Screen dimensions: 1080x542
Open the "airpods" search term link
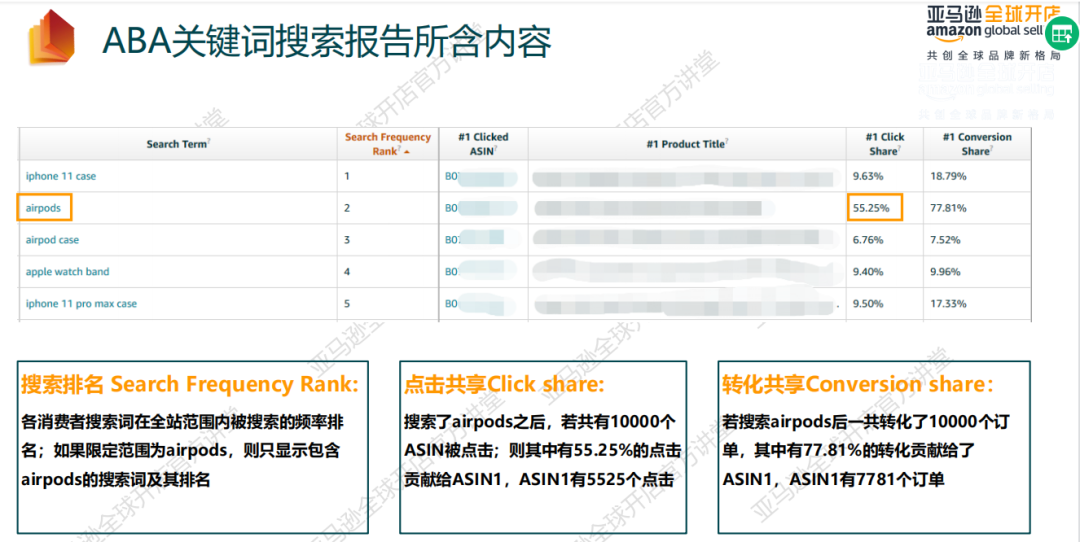pyautogui.click(x=43, y=208)
